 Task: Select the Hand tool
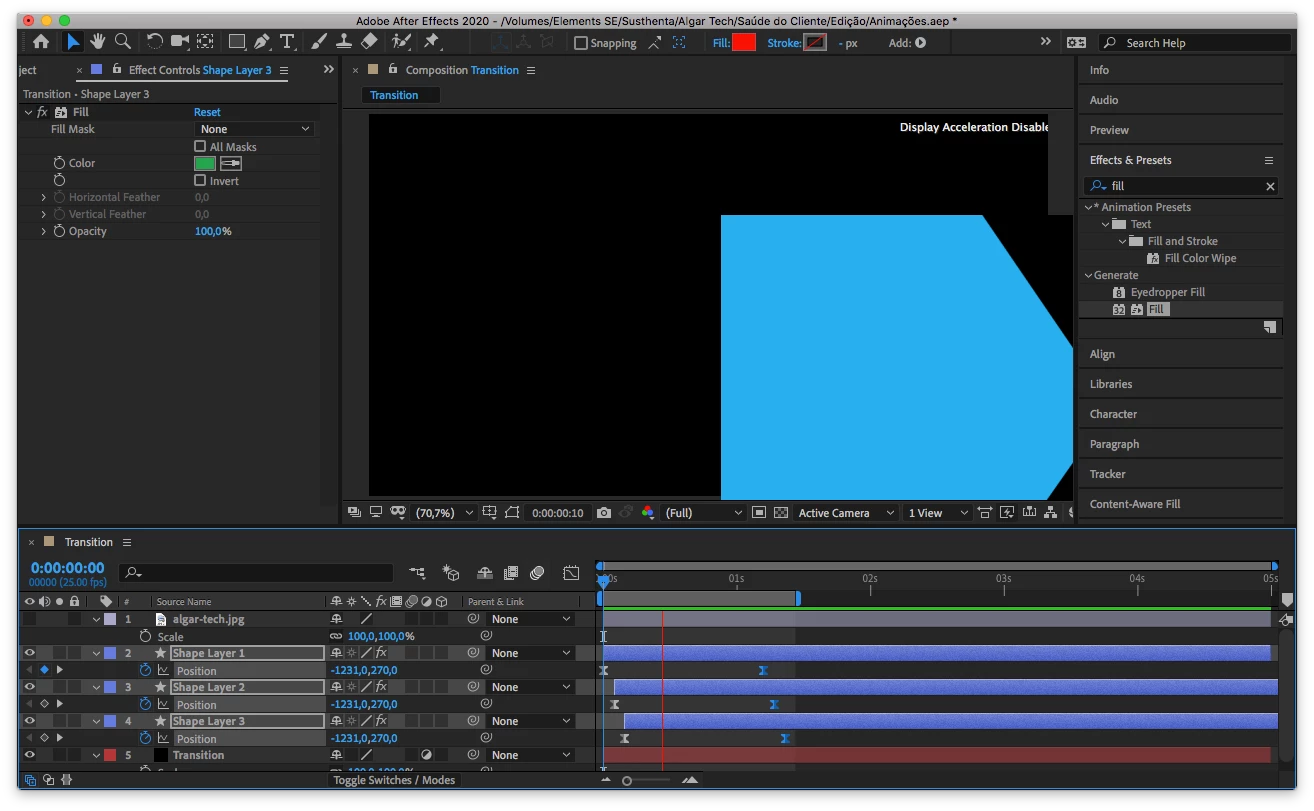pos(98,42)
